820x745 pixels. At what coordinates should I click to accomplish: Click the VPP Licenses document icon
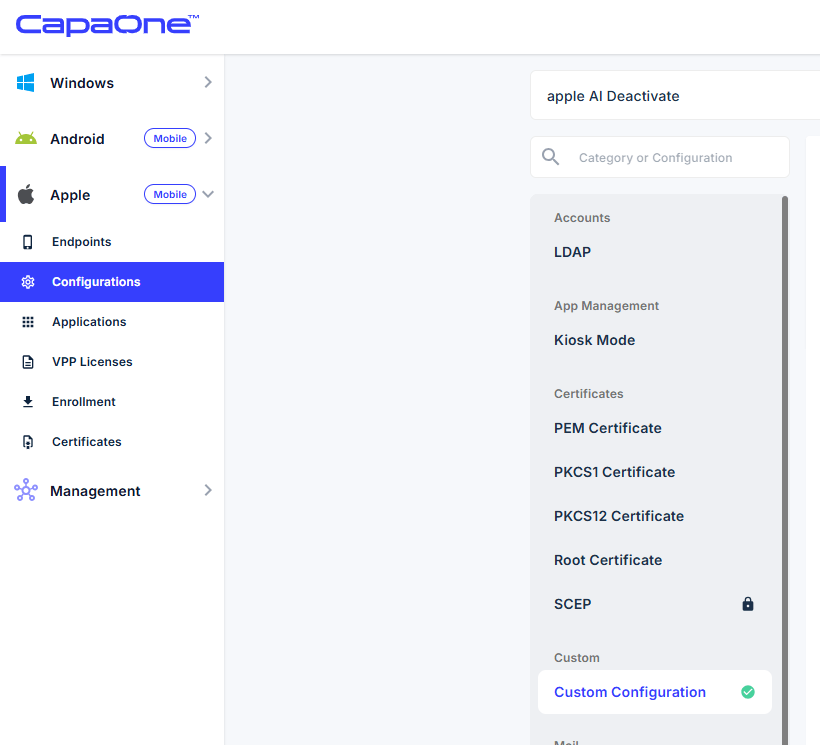point(28,362)
